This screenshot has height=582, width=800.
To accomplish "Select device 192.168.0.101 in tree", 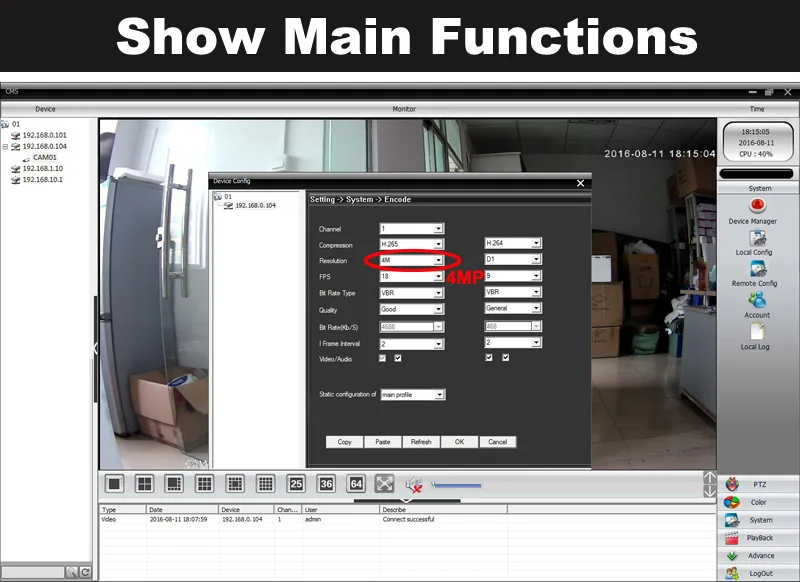I will [x=44, y=135].
